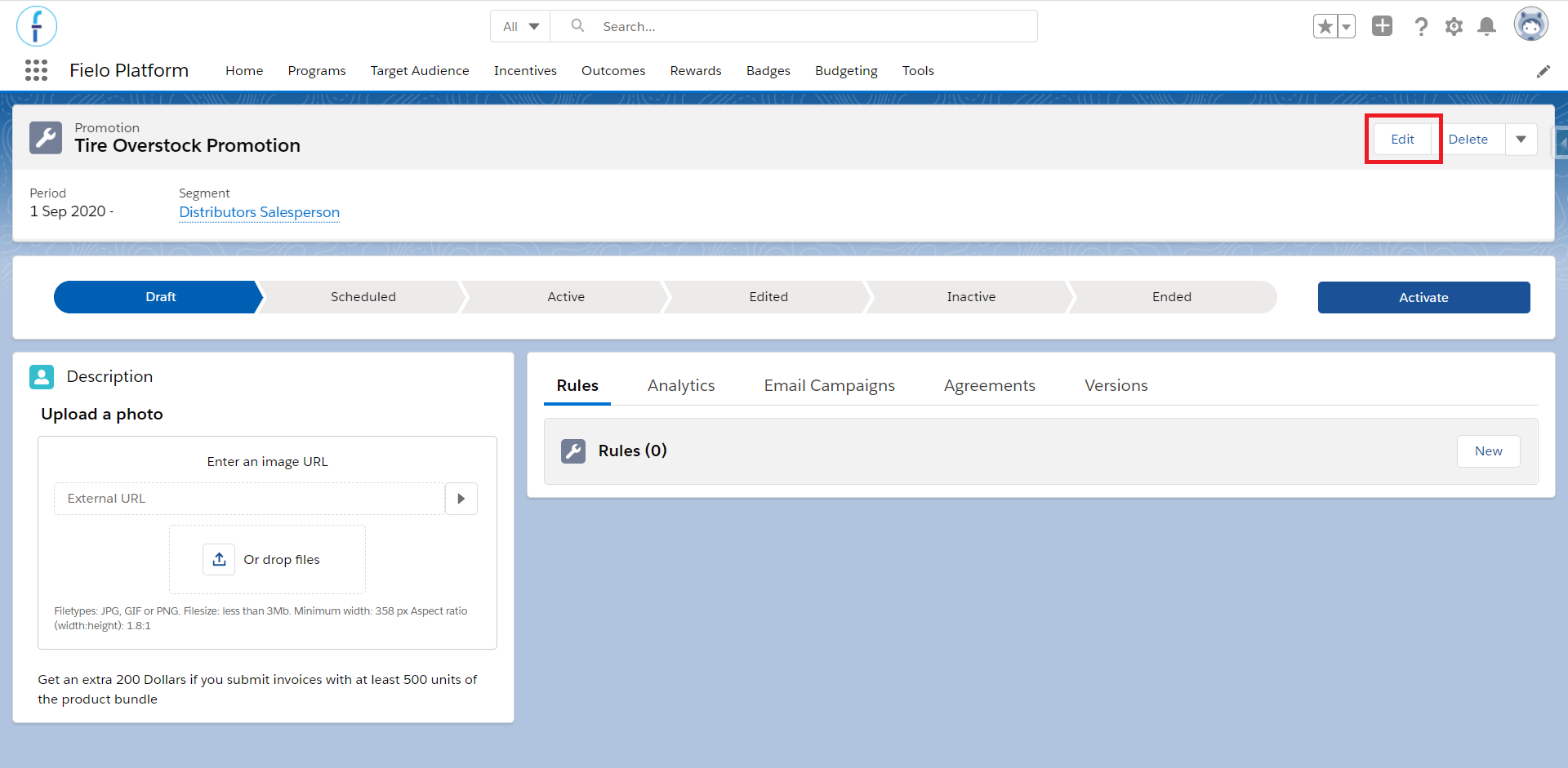Switch to the Rules tab
This screenshot has height=768, width=1568.
point(577,385)
